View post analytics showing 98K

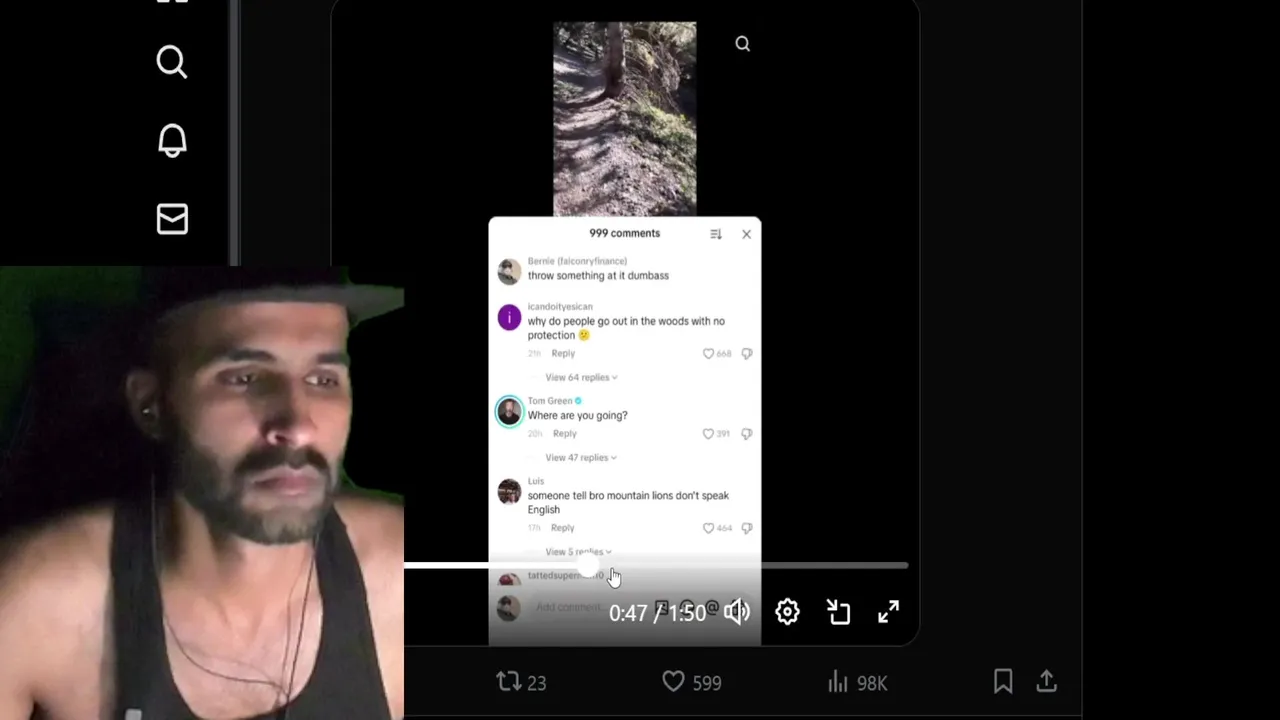[857, 682]
